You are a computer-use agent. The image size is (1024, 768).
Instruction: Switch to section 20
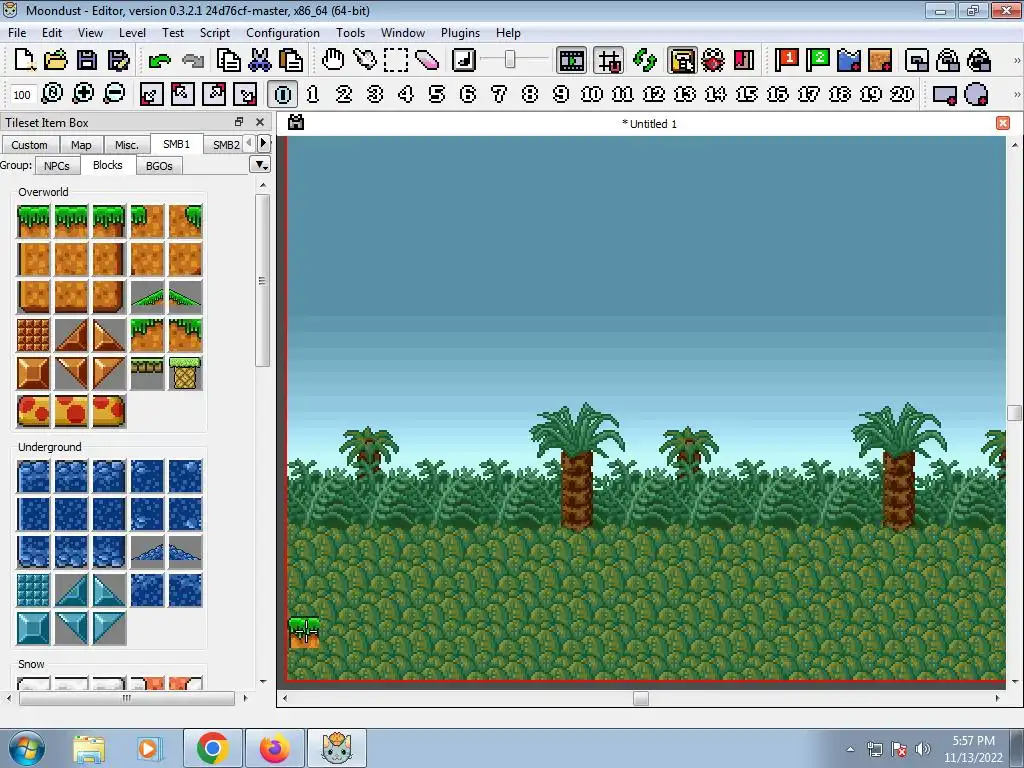(902, 94)
